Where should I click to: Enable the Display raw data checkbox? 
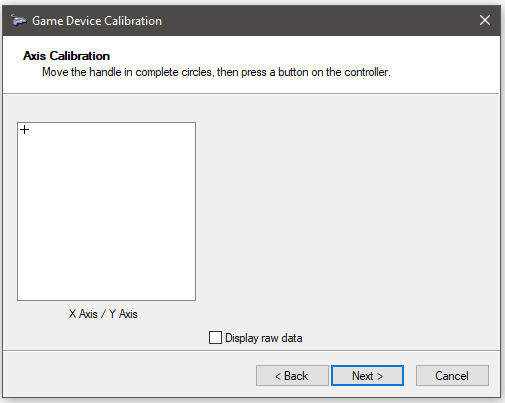[215, 337]
